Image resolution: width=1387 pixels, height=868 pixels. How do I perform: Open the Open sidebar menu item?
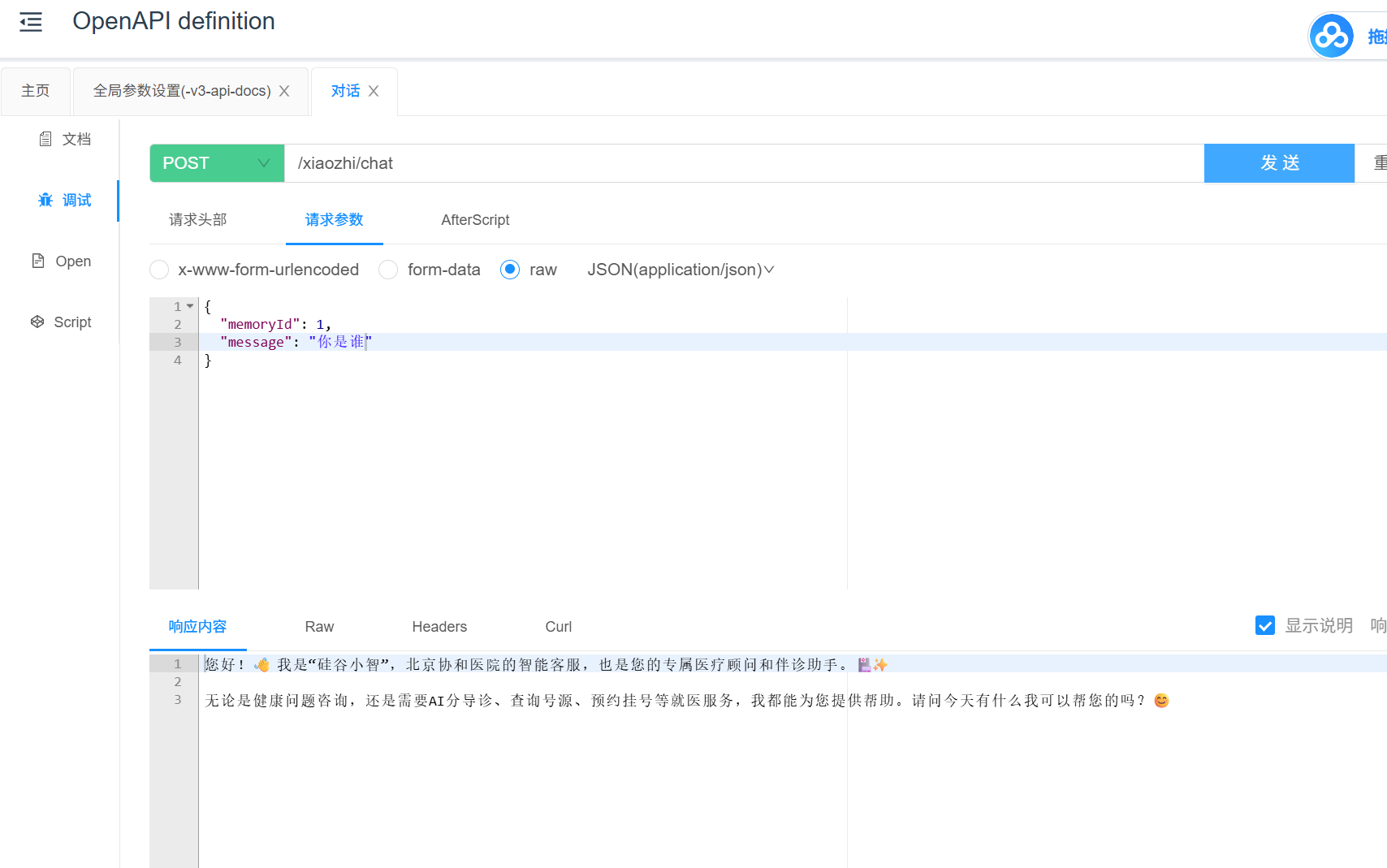click(x=60, y=261)
